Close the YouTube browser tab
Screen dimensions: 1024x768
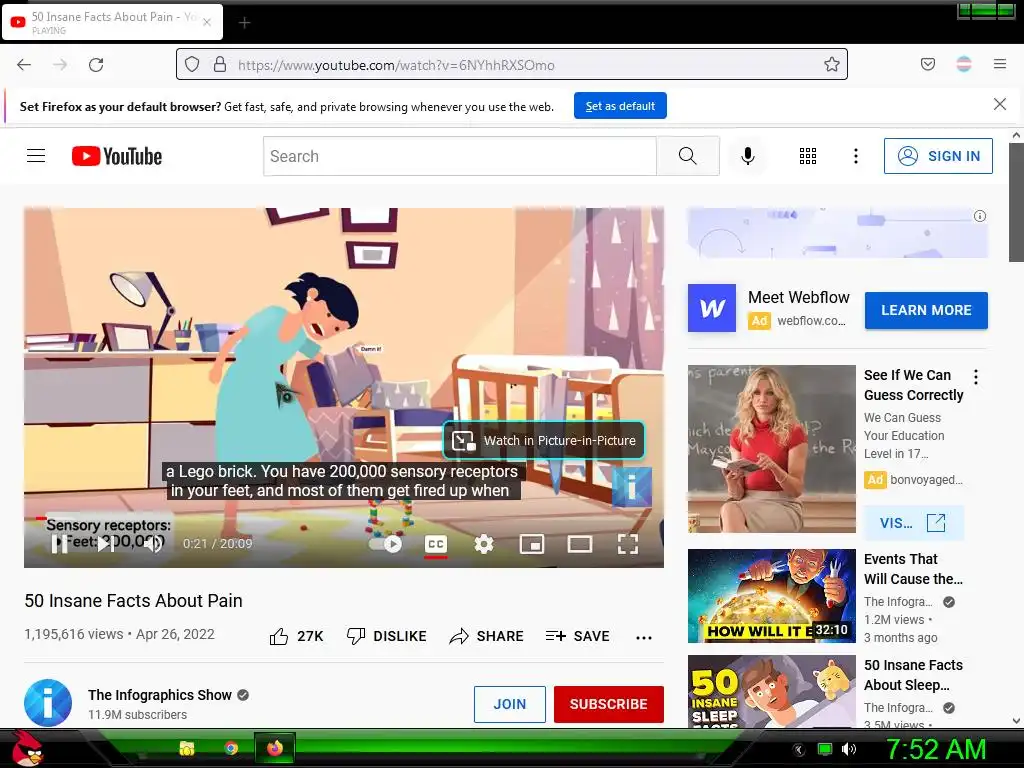coord(207,22)
